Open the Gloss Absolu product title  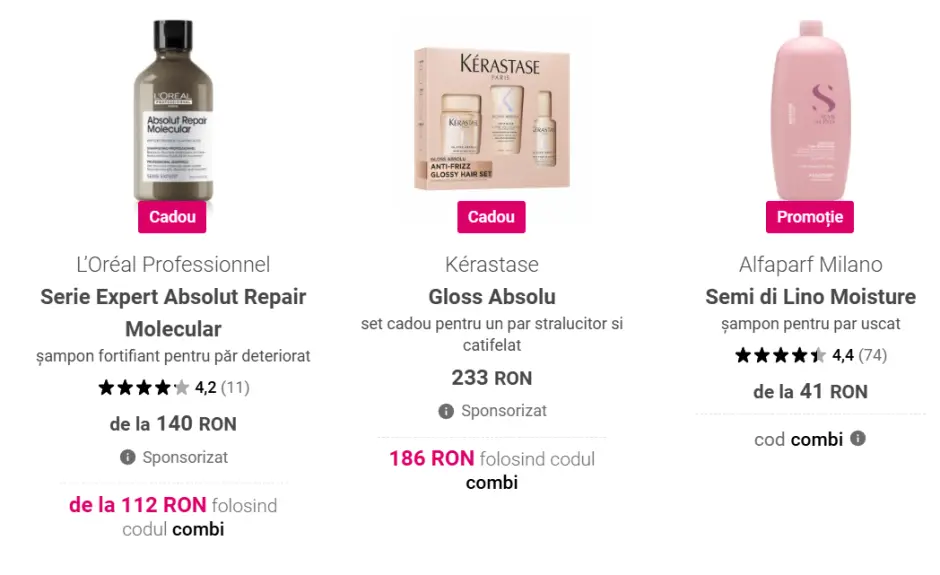pyautogui.click(x=492, y=297)
